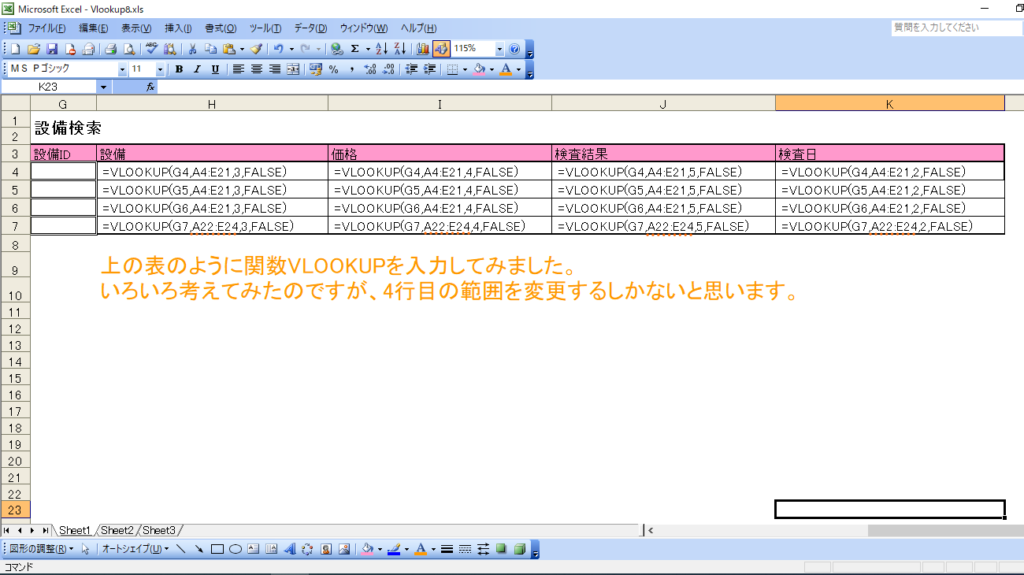This screenshot has width=1024, height=575.
Task: Open the Chart Wizard icon
Action: (x=423, y=48)
